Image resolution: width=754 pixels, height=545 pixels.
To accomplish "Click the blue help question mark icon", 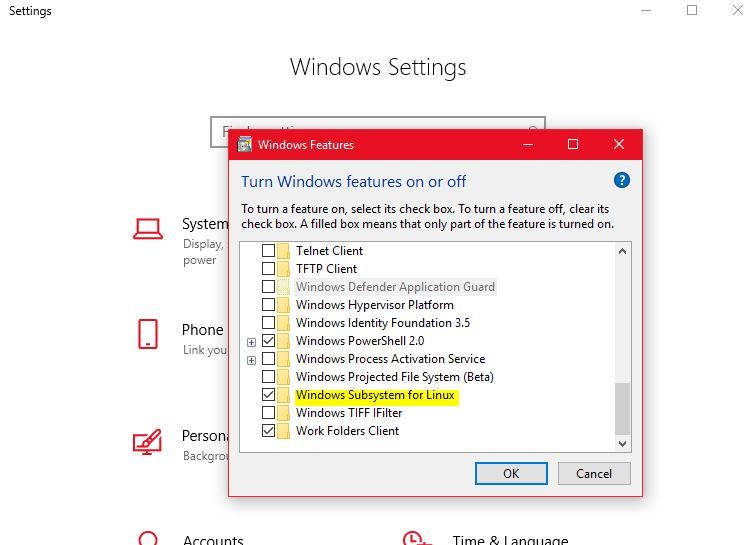I will [x=621, y=181].
